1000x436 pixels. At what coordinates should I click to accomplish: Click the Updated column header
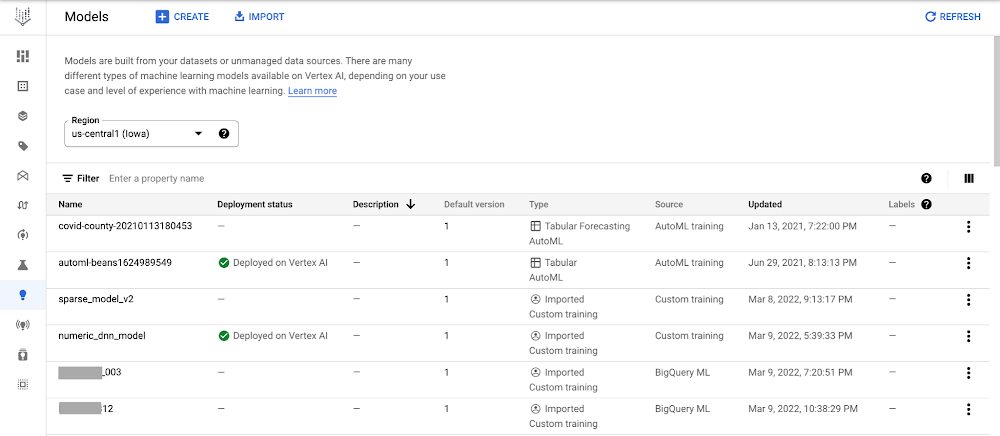point(765,204)
